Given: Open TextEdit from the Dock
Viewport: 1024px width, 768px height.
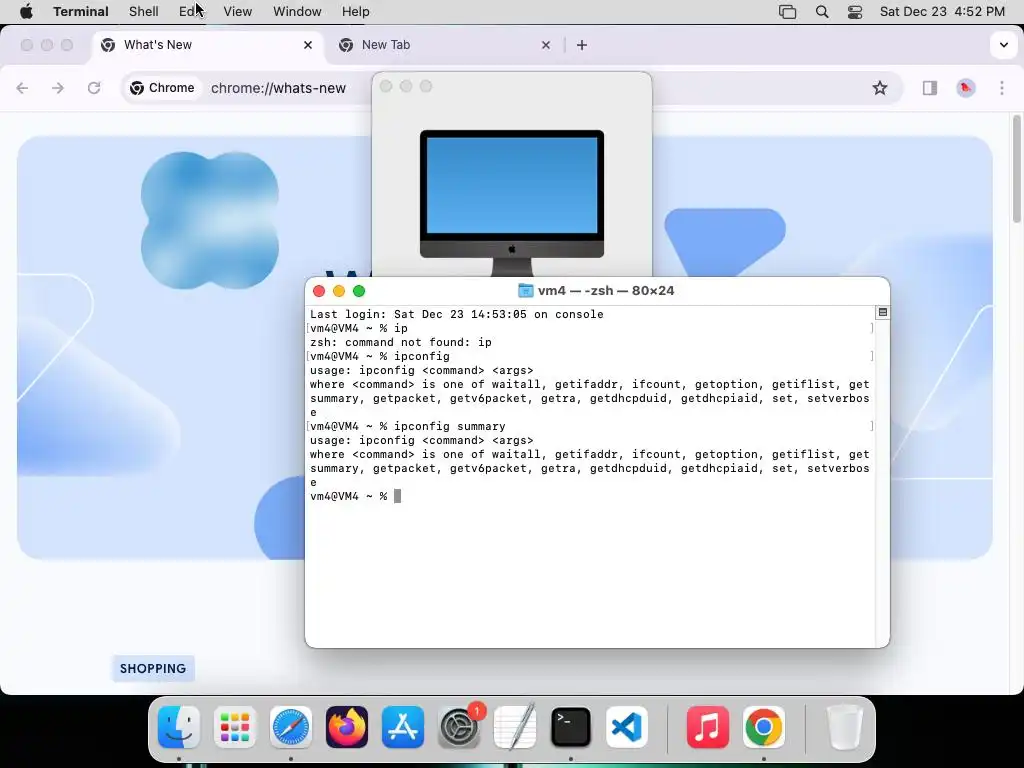Looking at the screenshot, I should tap(515, 727).
